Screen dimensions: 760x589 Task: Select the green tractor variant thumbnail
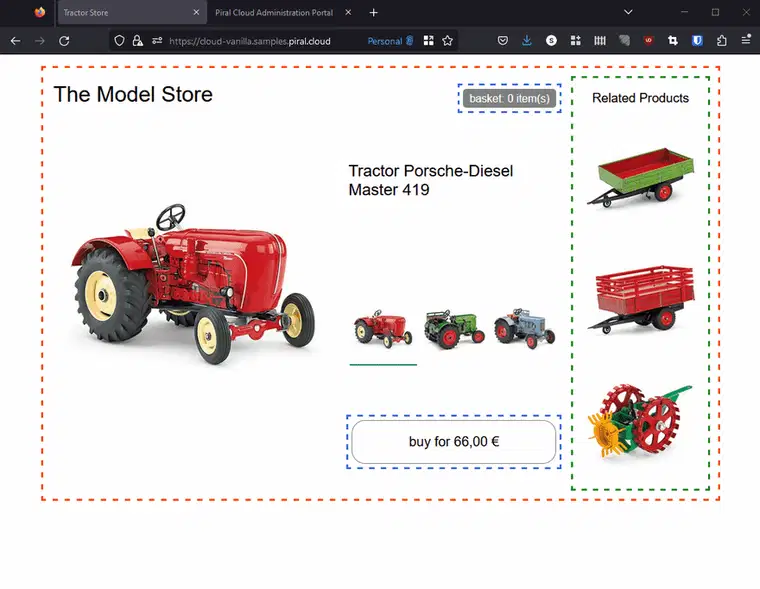[x=454, y=329]
